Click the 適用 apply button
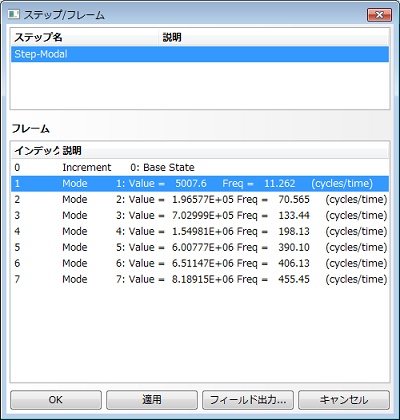The width and height of the screenshot is (400, 420). [x=152, y=400]
